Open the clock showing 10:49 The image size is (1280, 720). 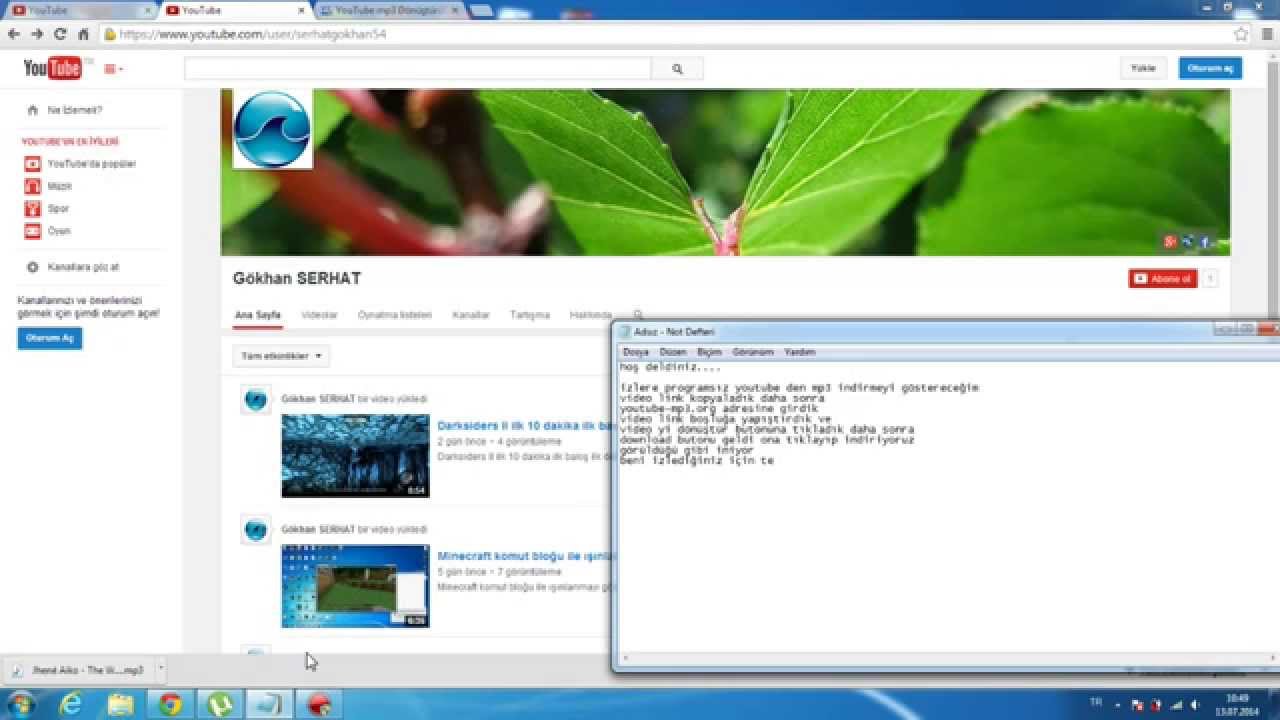click(1237, 704)
